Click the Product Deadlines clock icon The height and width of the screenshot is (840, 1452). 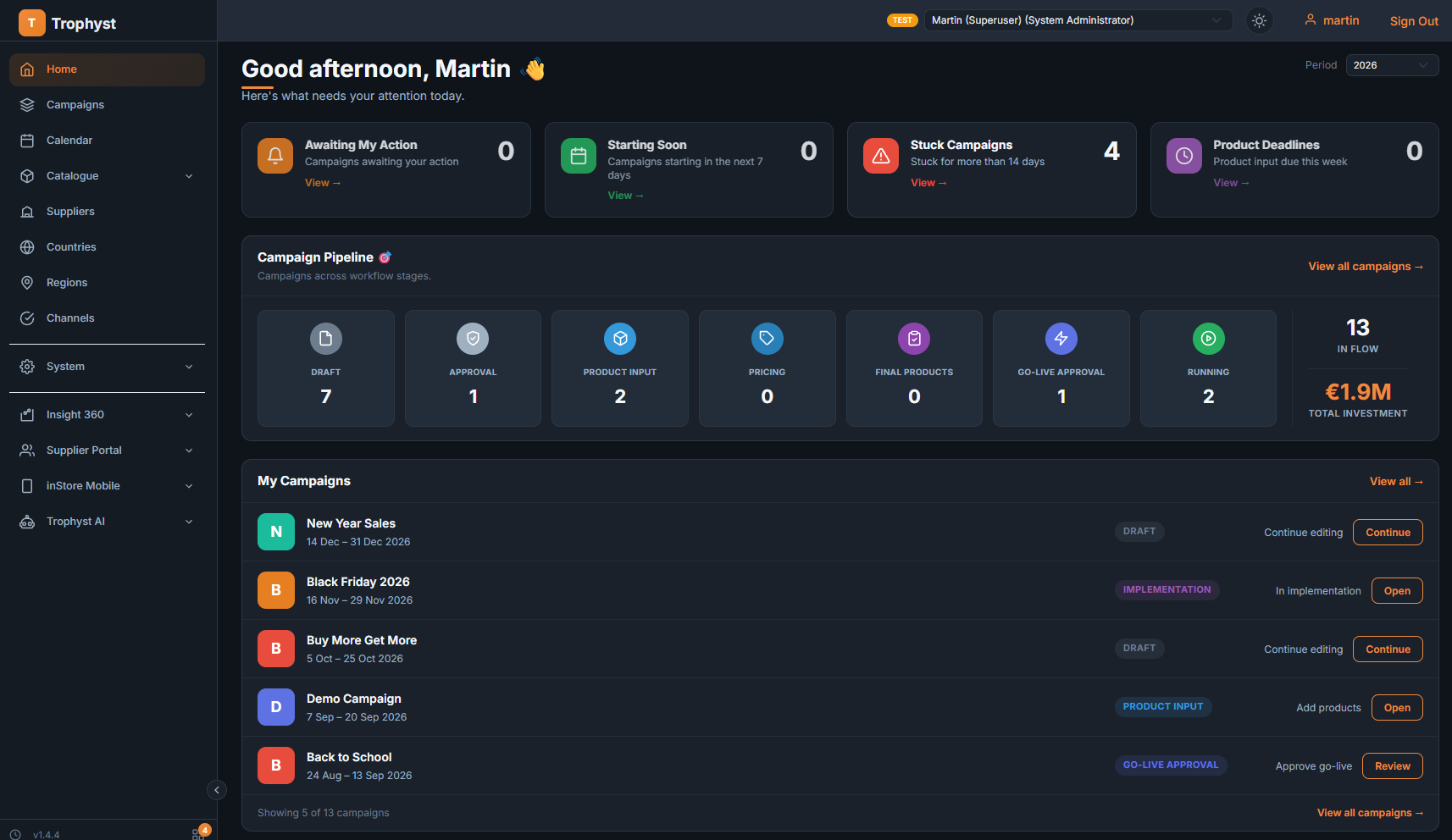(x=1184, y=156)
